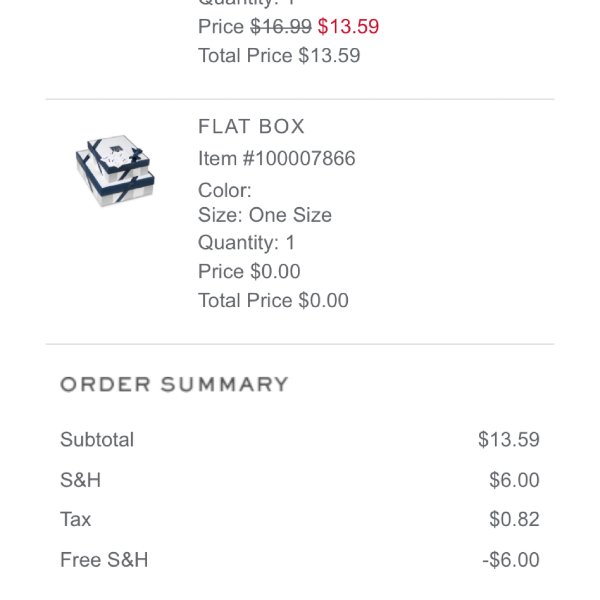Click the Item #100007866 text
The height and width of the screenshot is (600, 600).
[x=277, y=158]
